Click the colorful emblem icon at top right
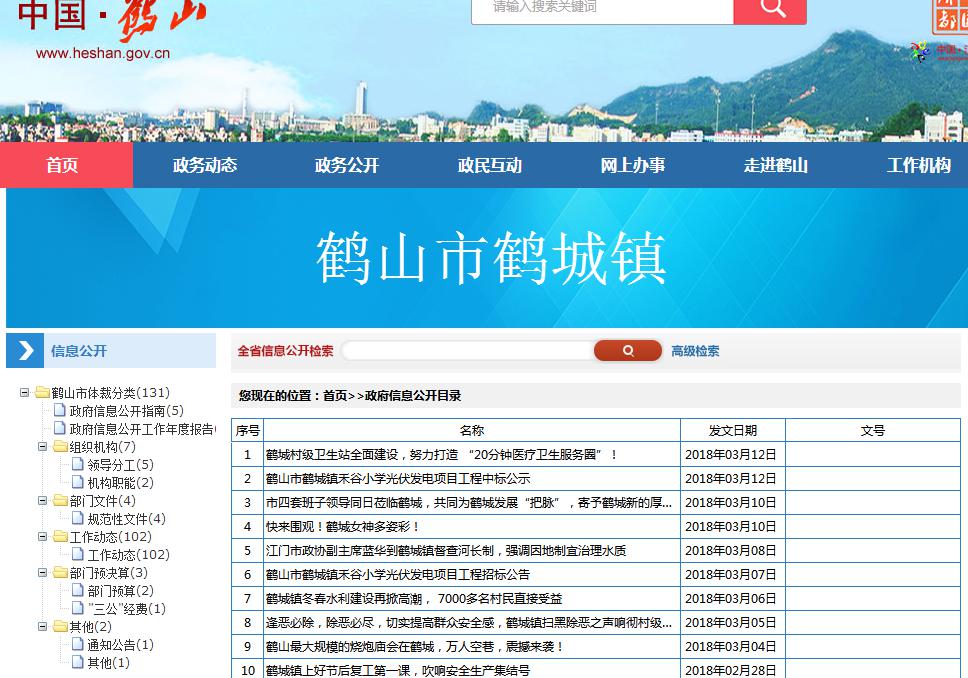968x678 pixels. (x=920, y=51)
